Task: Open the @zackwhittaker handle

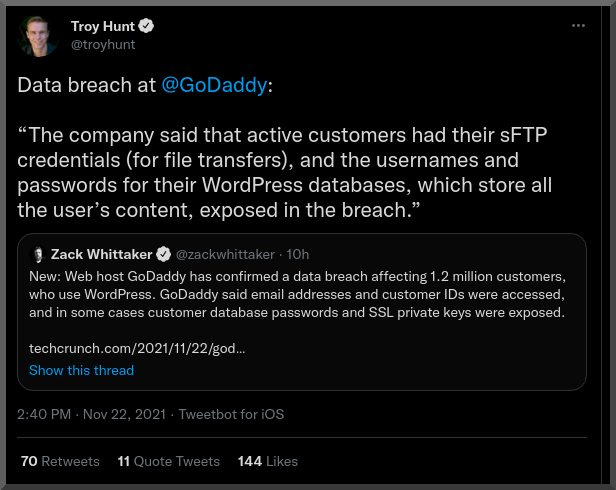Action: click(x=228, y=254)
